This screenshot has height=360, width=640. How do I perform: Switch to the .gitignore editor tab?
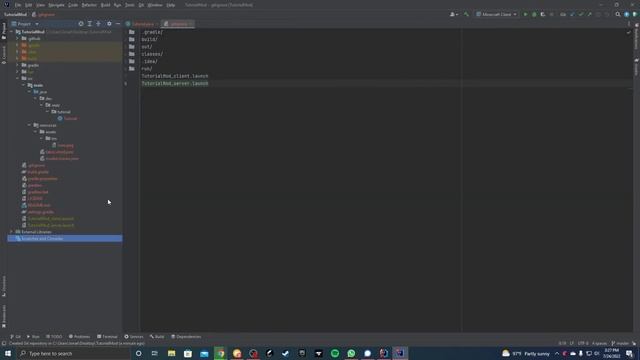[x=177, y=24]
